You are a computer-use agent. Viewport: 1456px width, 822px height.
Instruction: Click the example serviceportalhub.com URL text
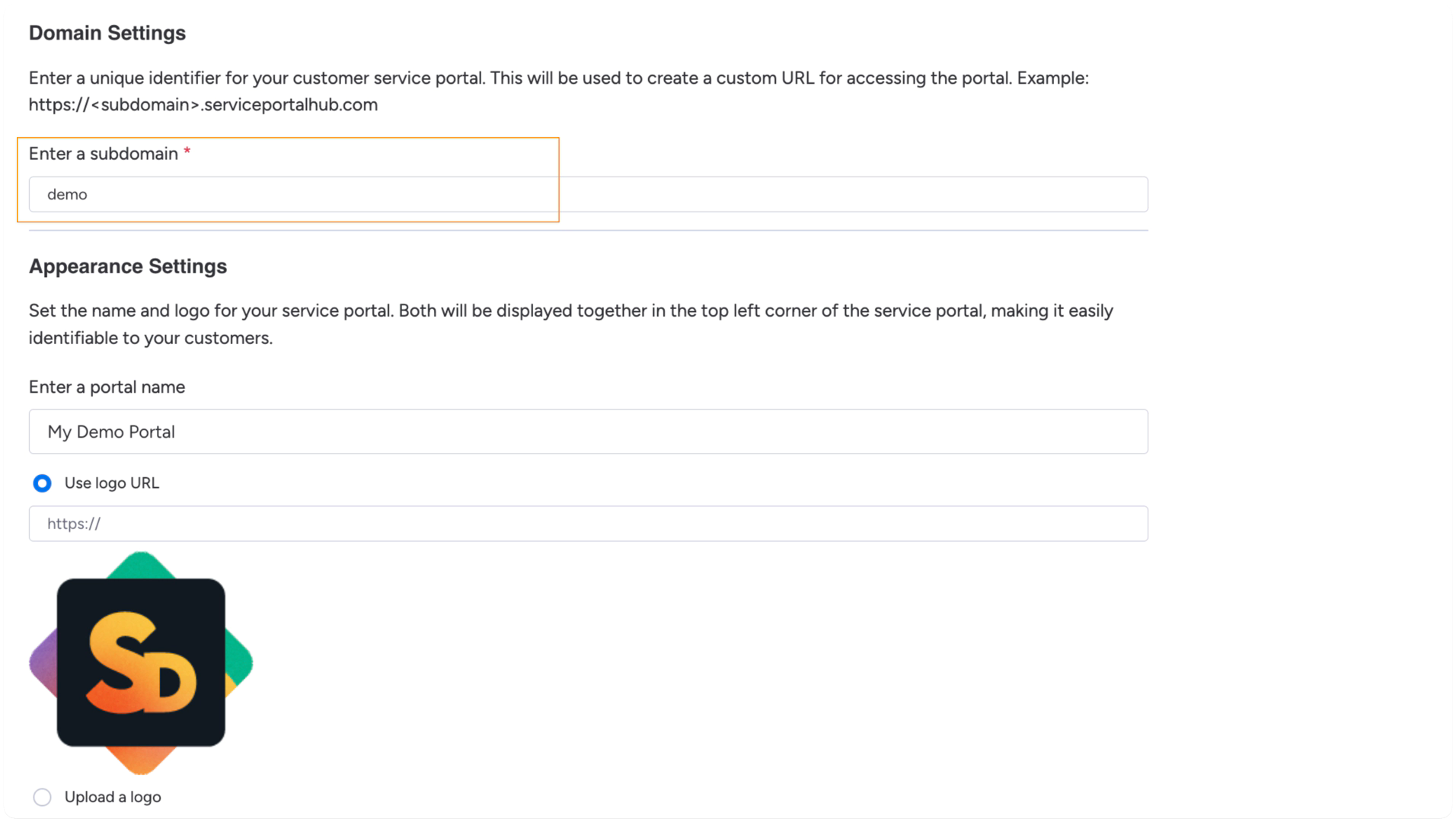203,104
